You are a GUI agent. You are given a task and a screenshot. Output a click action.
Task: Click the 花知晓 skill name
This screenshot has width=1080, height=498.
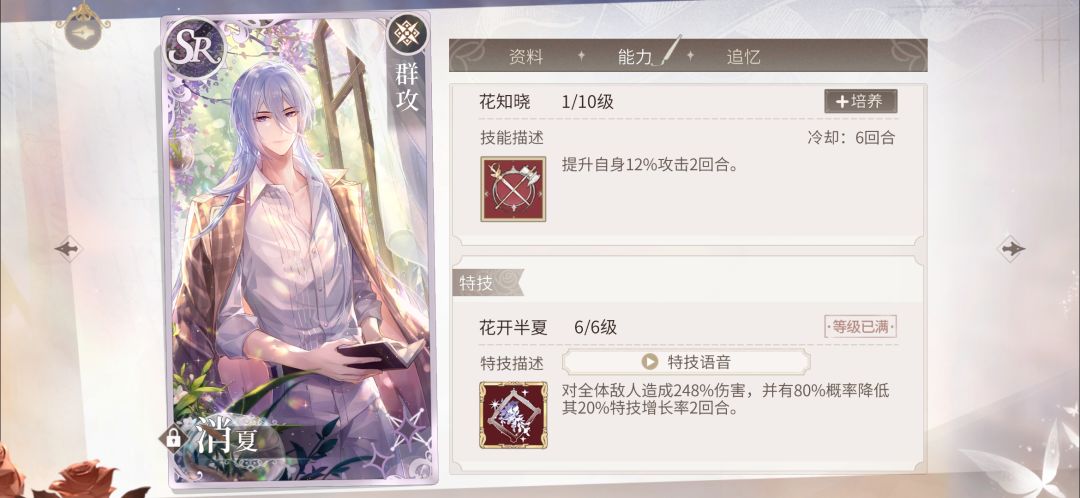click(x=505, y=102)
